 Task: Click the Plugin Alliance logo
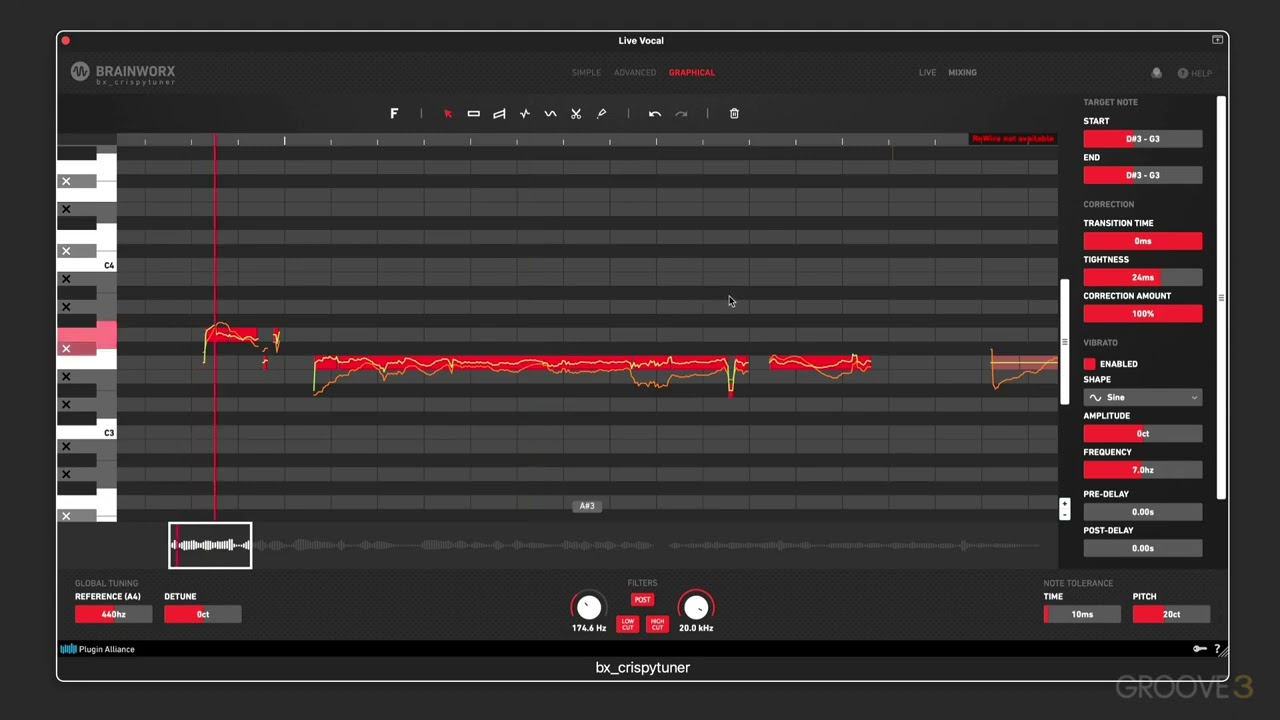click(98, 649)
